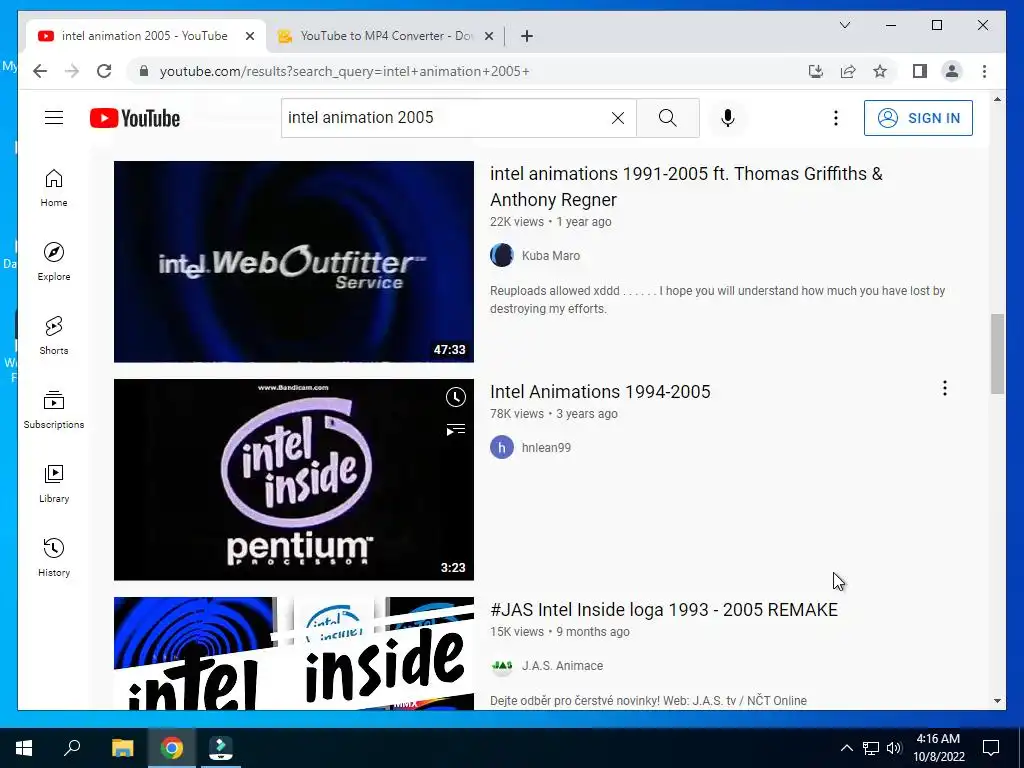Click the page vertical scrollbar thumb

pos(997,353)
